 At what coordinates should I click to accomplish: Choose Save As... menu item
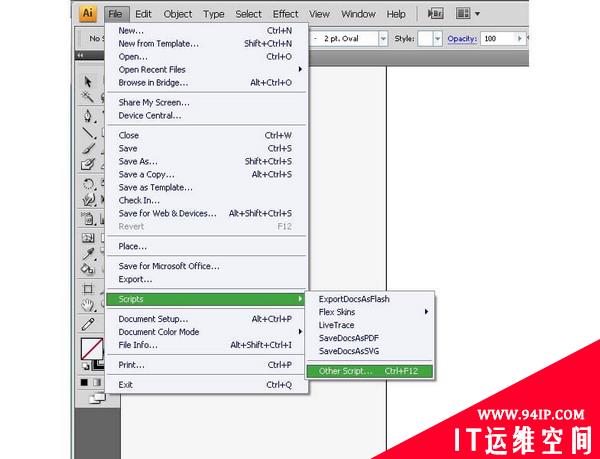pos(206,161)
